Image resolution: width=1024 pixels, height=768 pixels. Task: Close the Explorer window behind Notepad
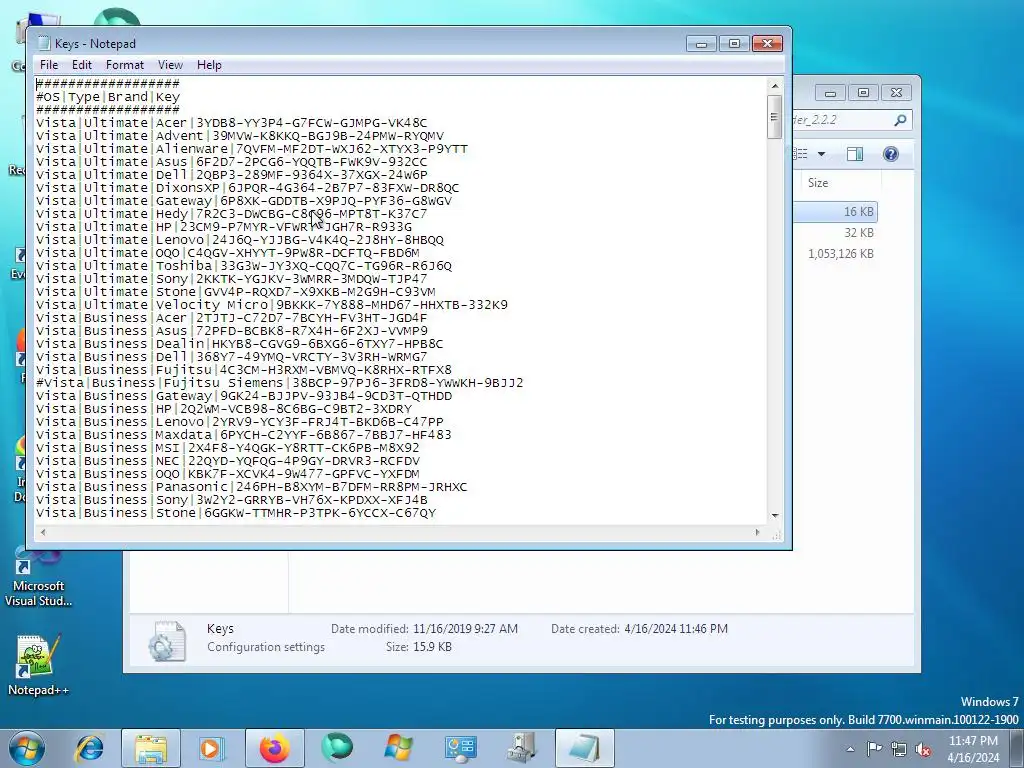click(897, 93)
